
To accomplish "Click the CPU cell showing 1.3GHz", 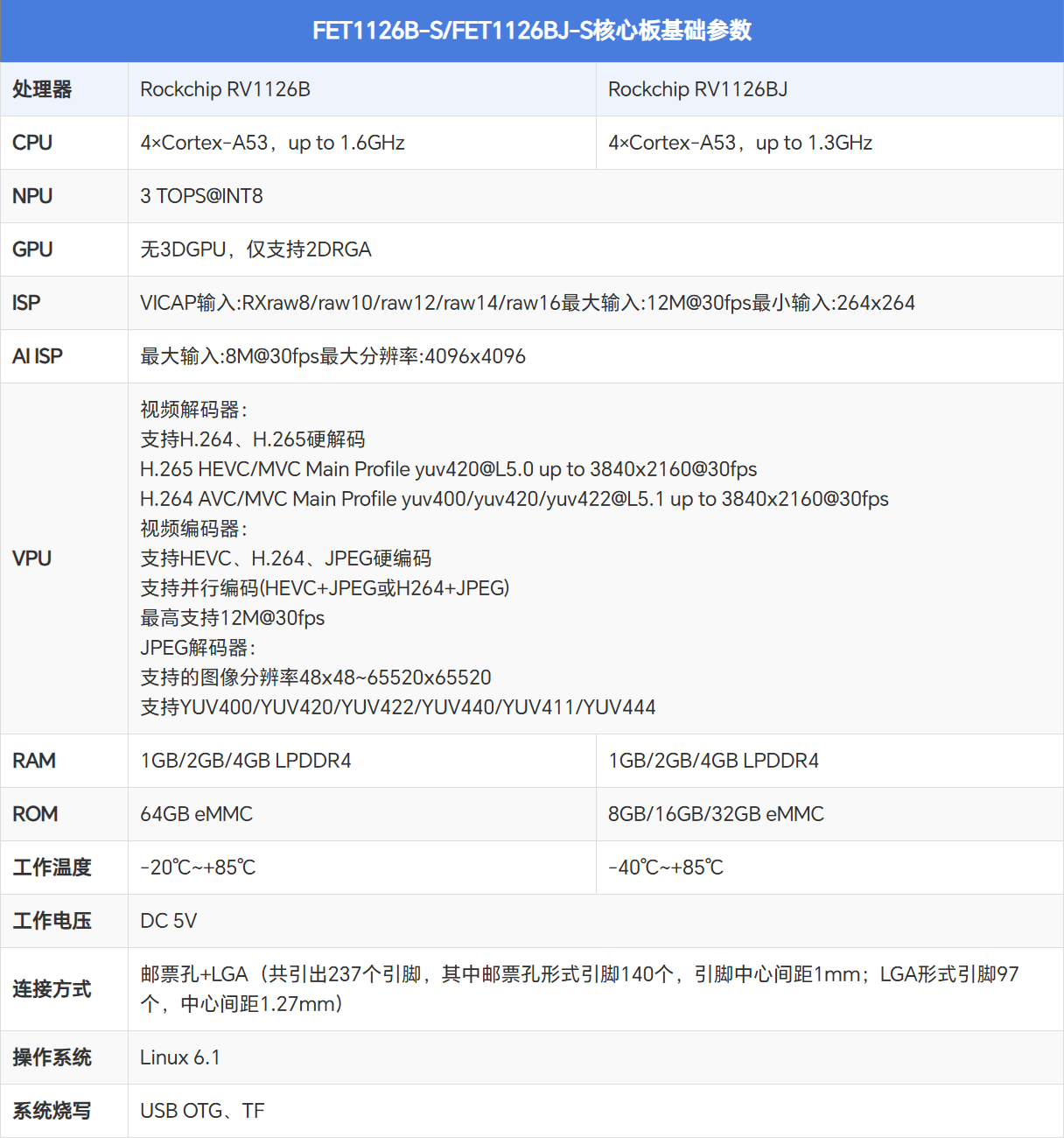I will coord(740,143).
